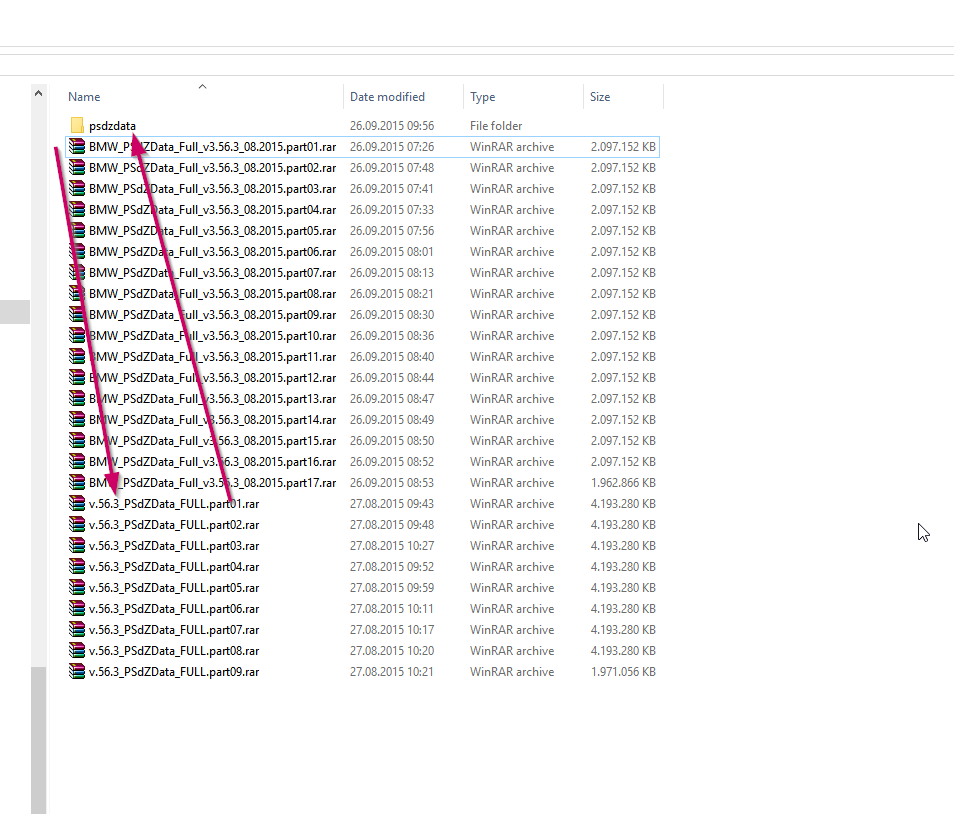The image size is (954, 814).
Task: Click WinRAR icon of BMW part10.rar
Action: pyautogui.click(x=77, y=335)
